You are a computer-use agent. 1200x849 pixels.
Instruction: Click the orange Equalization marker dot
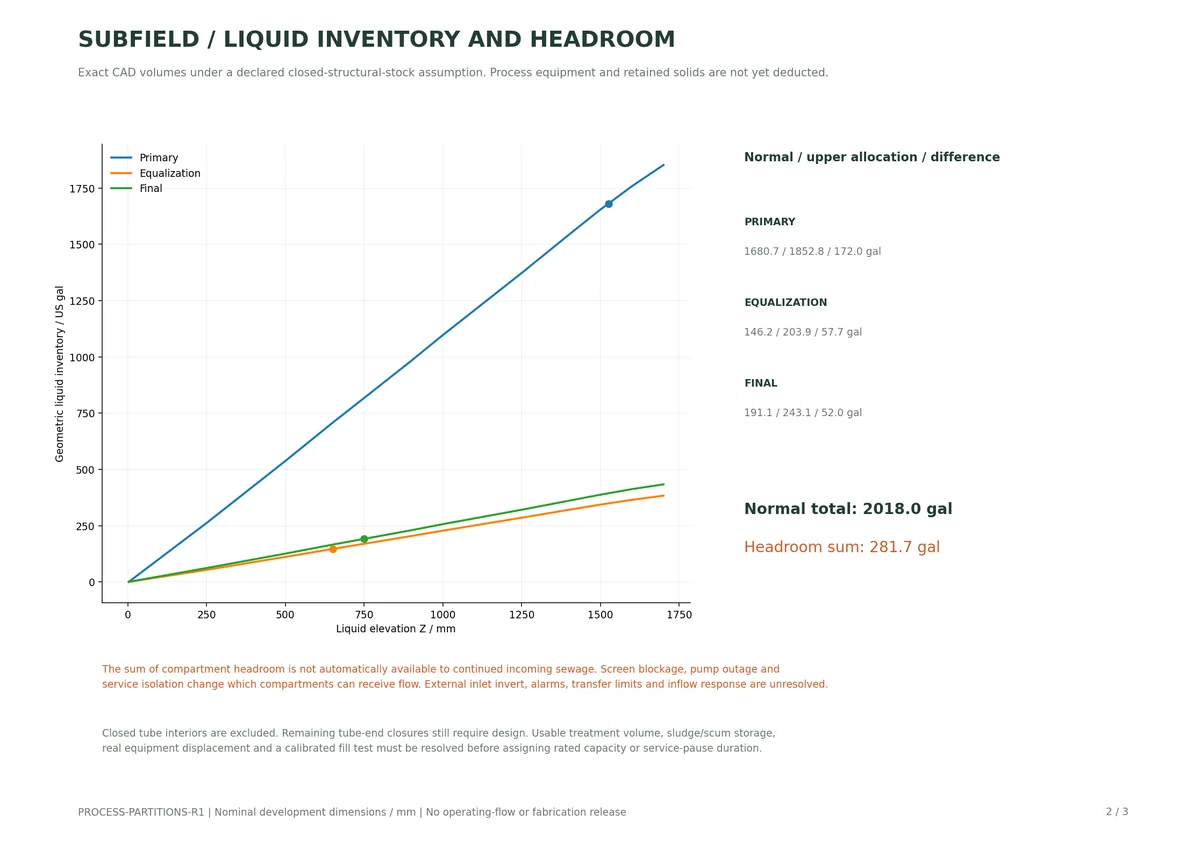click(333, 549)
